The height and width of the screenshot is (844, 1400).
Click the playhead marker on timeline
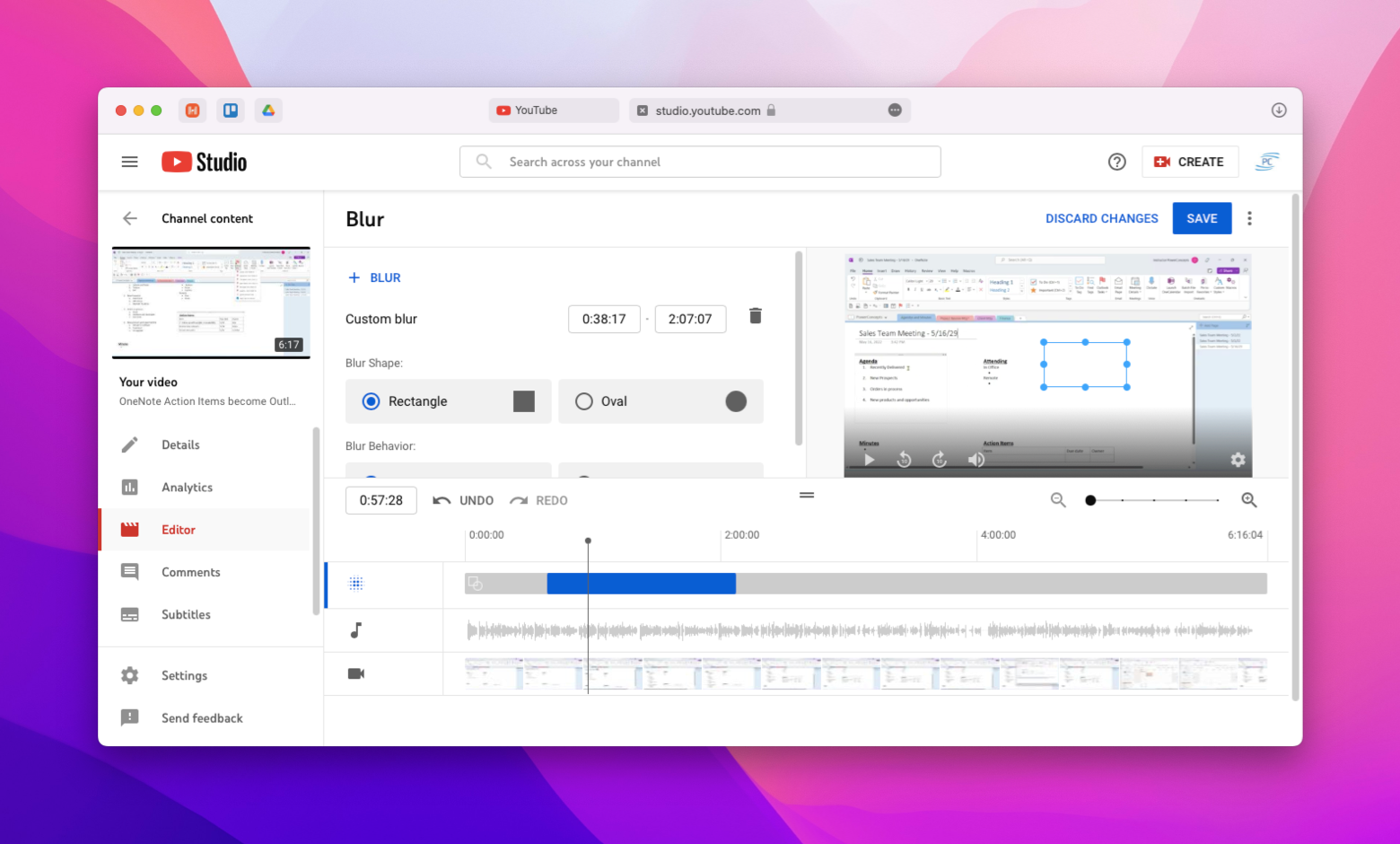tap(588, 541)
